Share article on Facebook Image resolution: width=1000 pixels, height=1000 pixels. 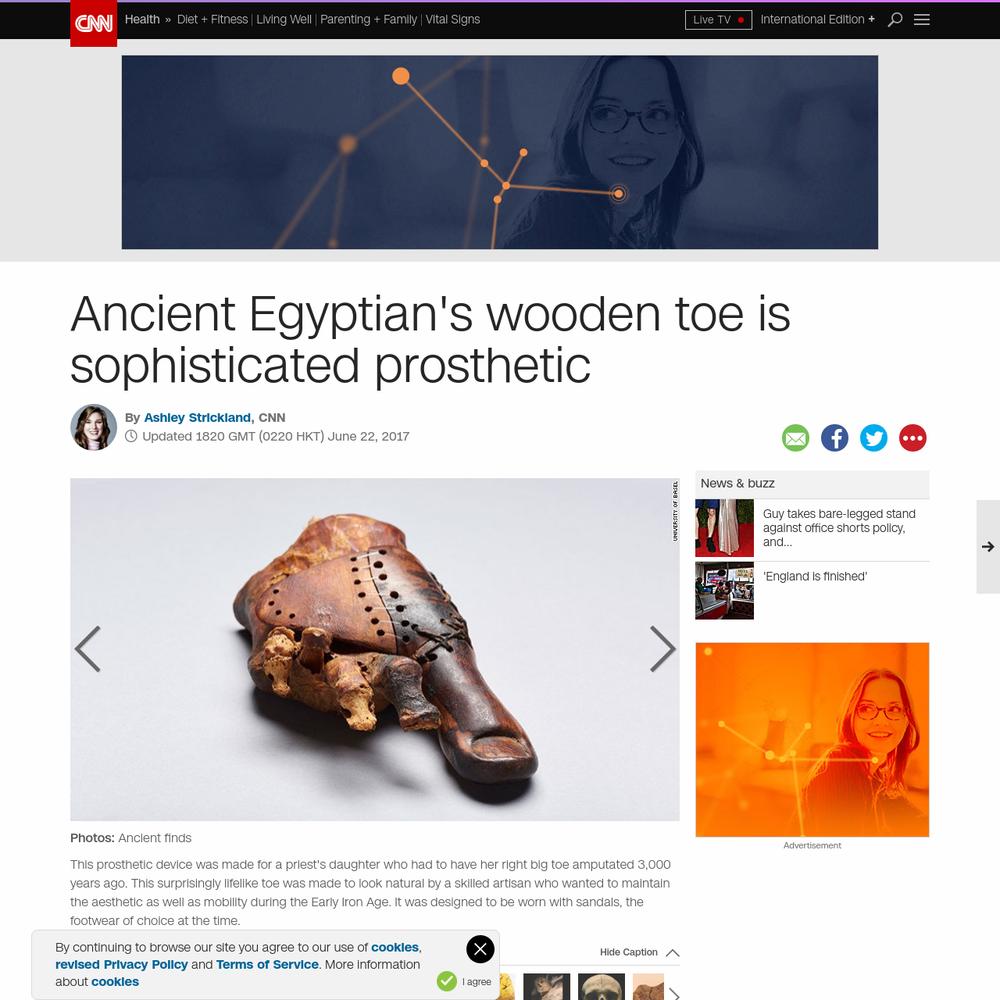coord(834,438)
